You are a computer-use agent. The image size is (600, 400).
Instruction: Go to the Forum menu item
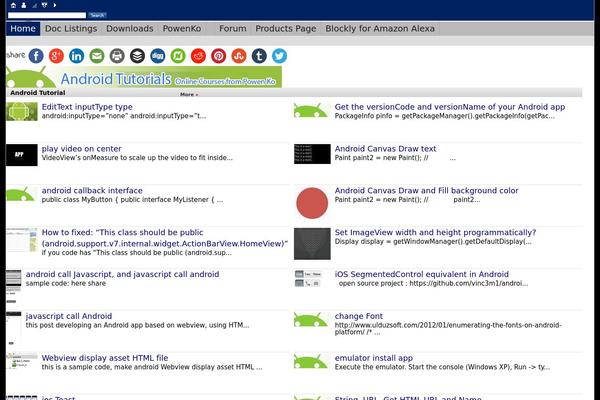click(x=233, y=29)
